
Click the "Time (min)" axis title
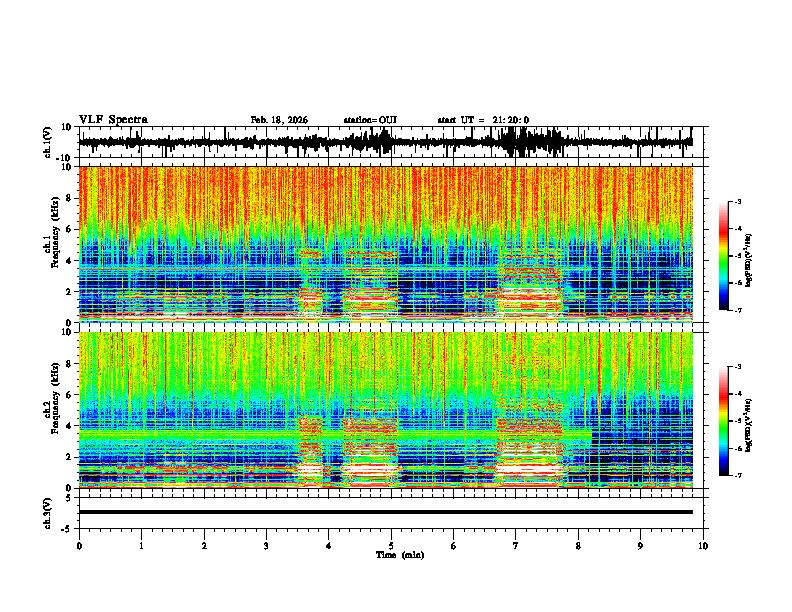pyautogui.click(x=400, y=555)
